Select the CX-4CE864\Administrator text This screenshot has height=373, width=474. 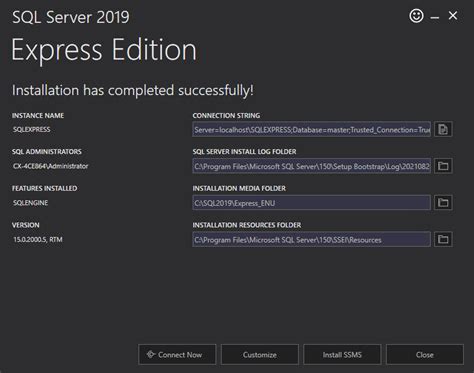pyautogui.click(x=50, y=166)
